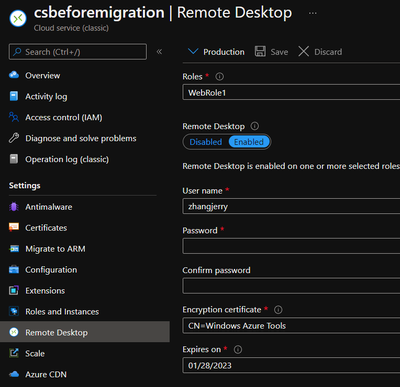Click the search magnifier icon
This screenshot has width=400, height=387.
17,52
